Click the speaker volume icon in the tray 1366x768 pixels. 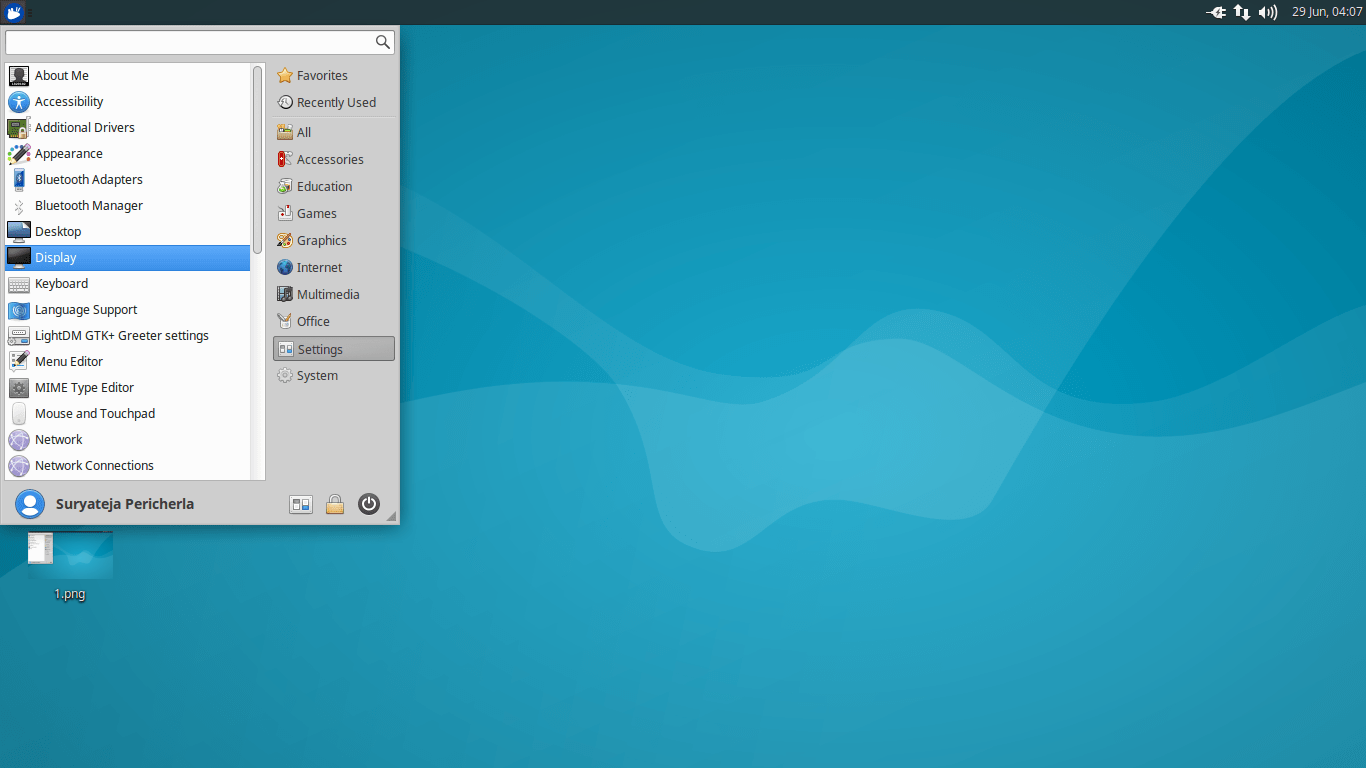pyautogui.click(x=1267, y=12)
